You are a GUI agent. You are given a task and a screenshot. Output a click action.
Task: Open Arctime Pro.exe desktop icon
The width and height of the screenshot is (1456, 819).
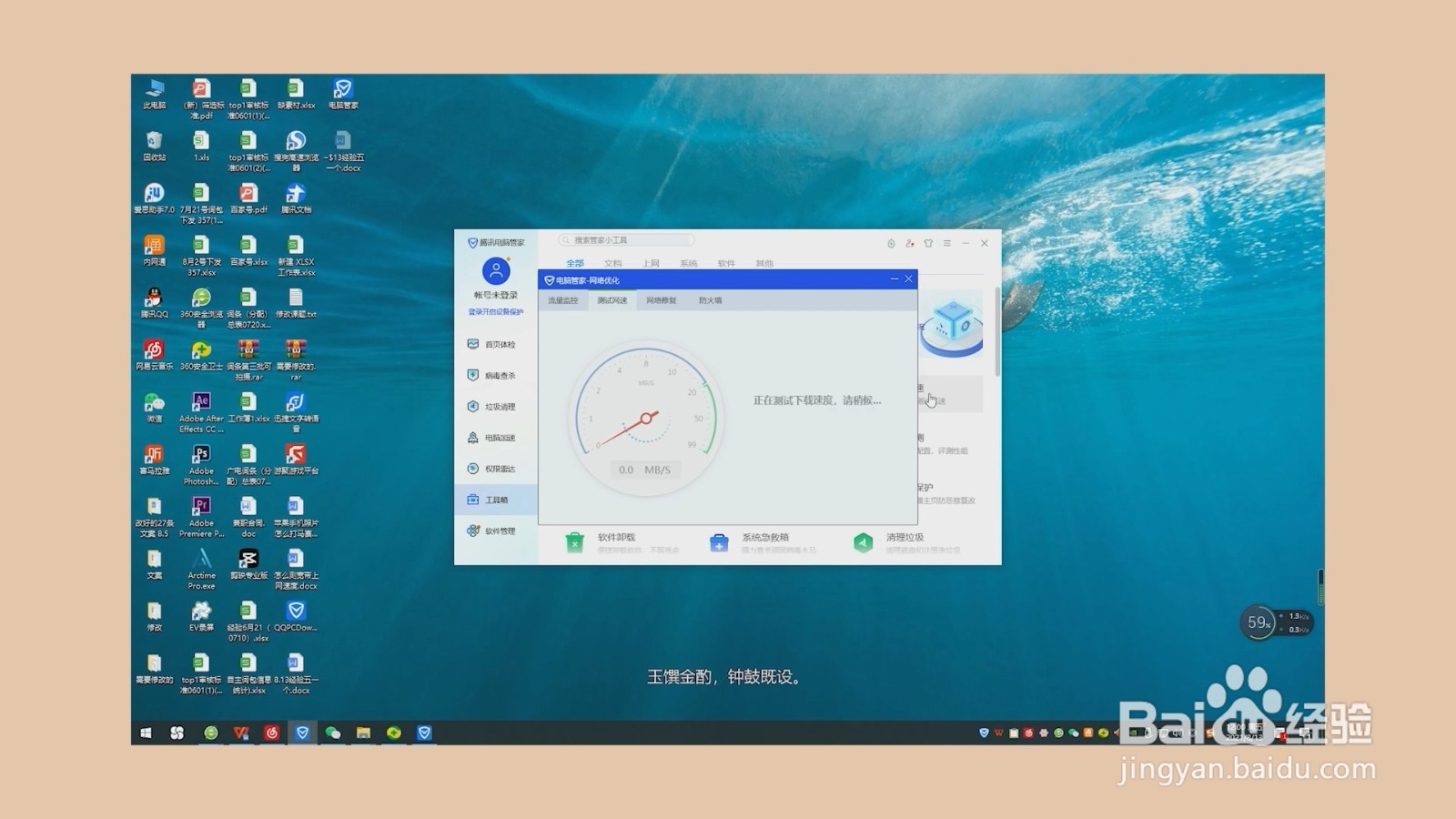coord(201,569)
